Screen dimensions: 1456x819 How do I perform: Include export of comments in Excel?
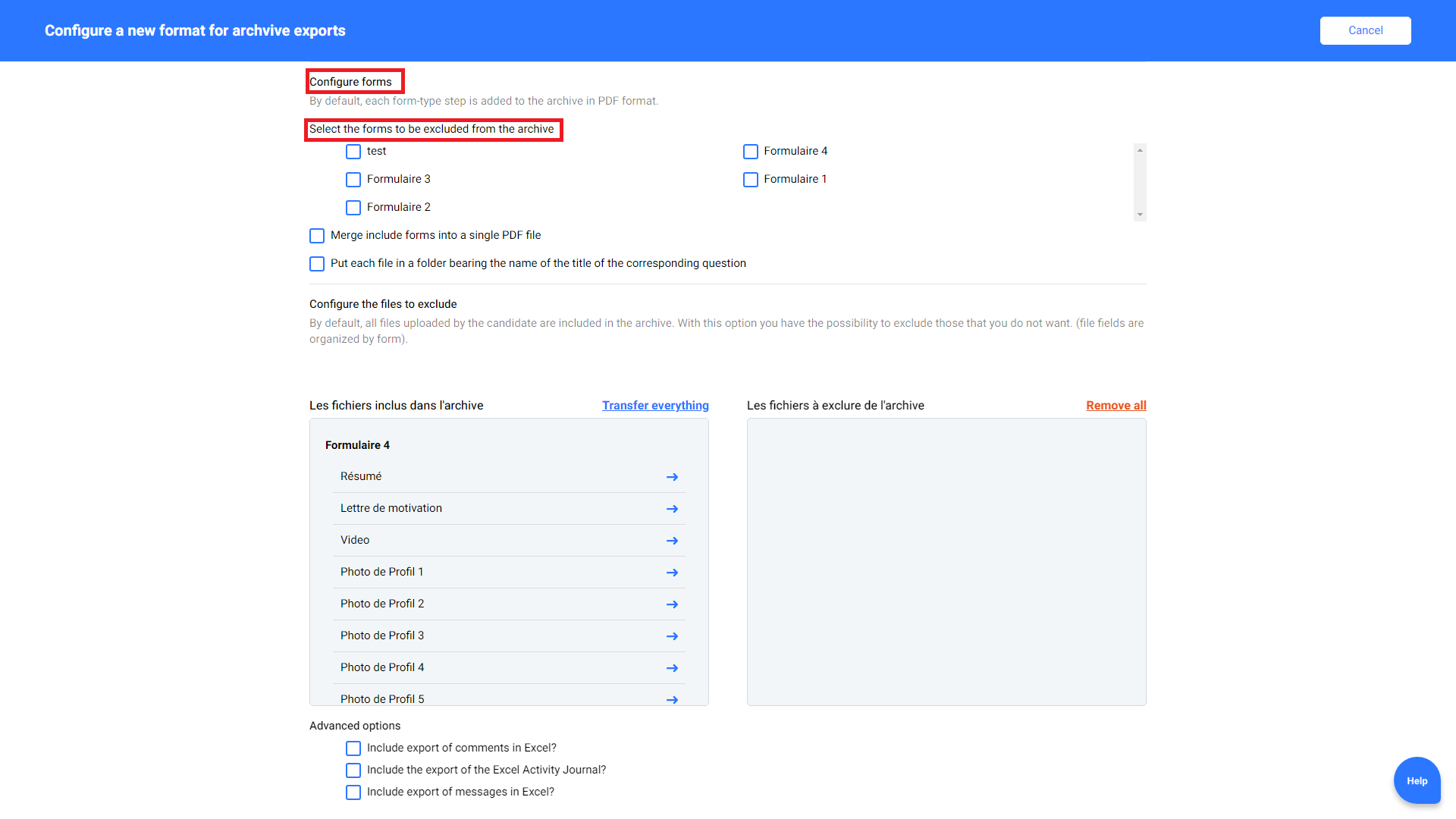coord(353,748)
